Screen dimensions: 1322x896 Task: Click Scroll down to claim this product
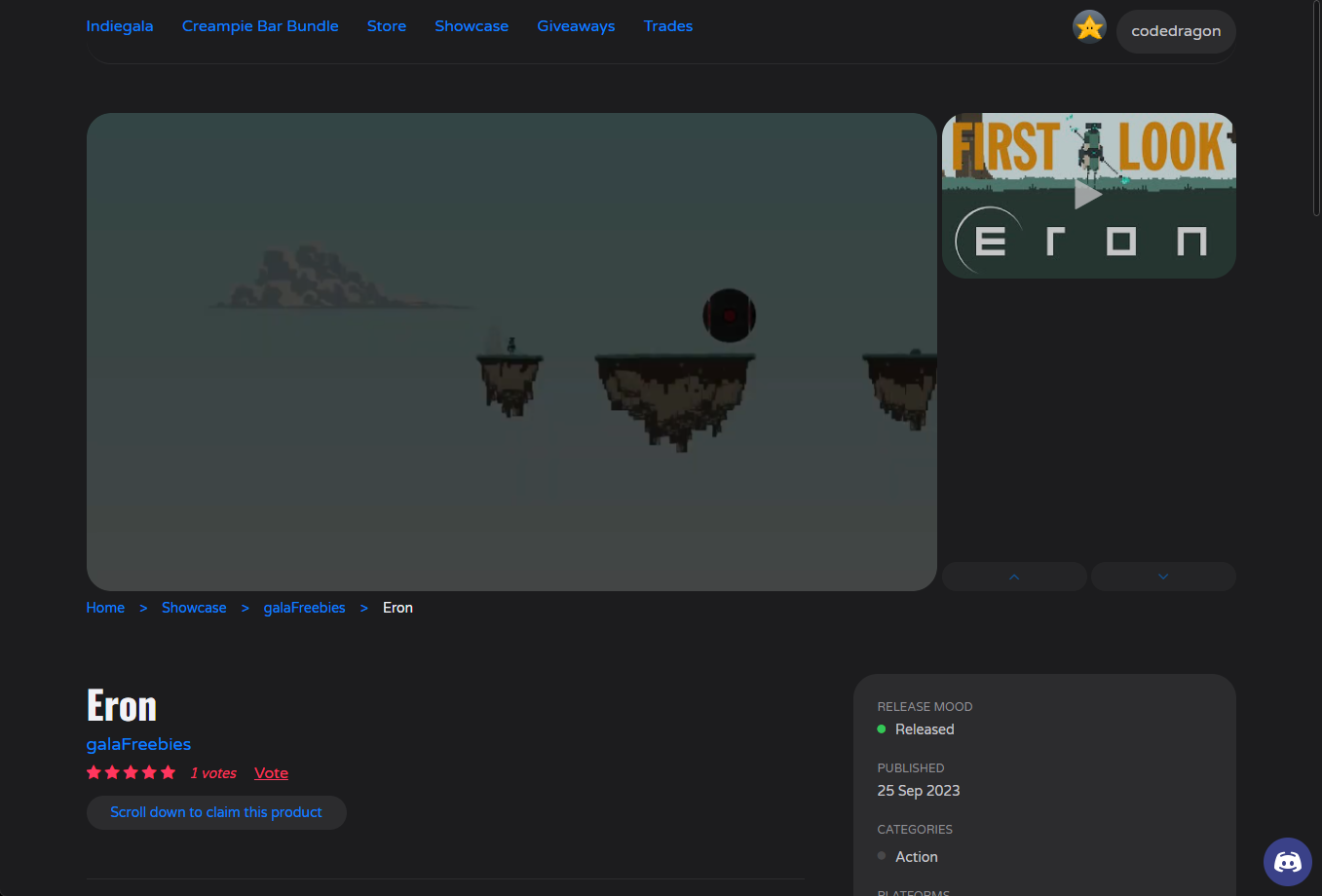216,812
